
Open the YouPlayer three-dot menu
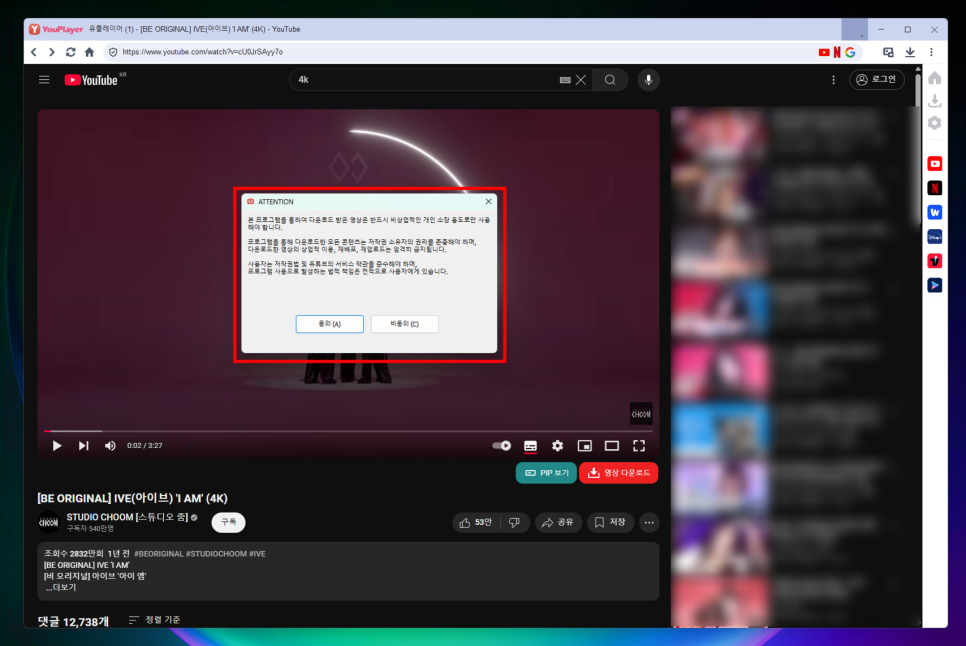click(932, 52)
